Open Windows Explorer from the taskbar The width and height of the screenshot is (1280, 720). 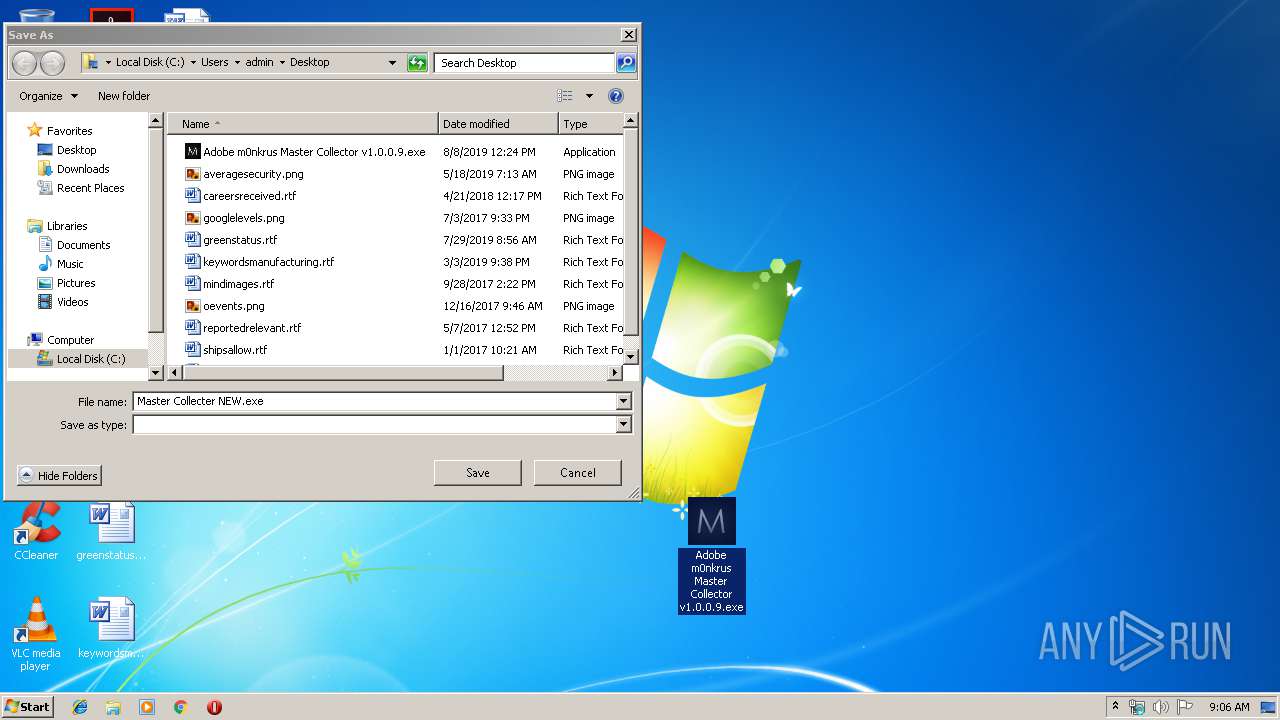point(113,707)
